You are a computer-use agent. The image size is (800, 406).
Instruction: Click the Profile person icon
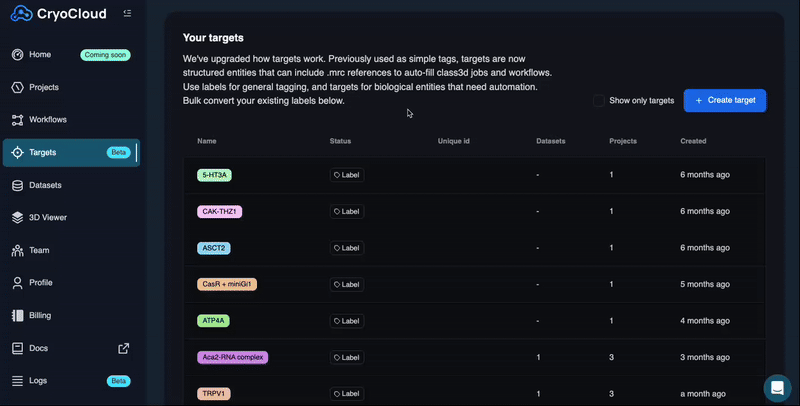coord(17,283)
